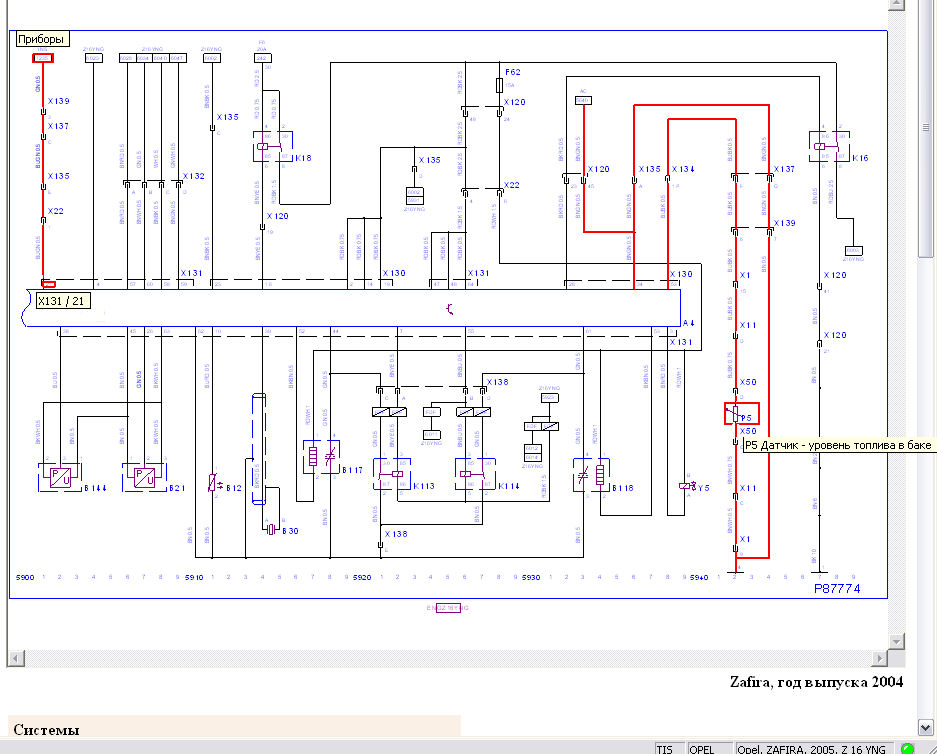This screenshot has height=754, width=937.
Task: Click the 5900 current path number
Action: (25, 577)
